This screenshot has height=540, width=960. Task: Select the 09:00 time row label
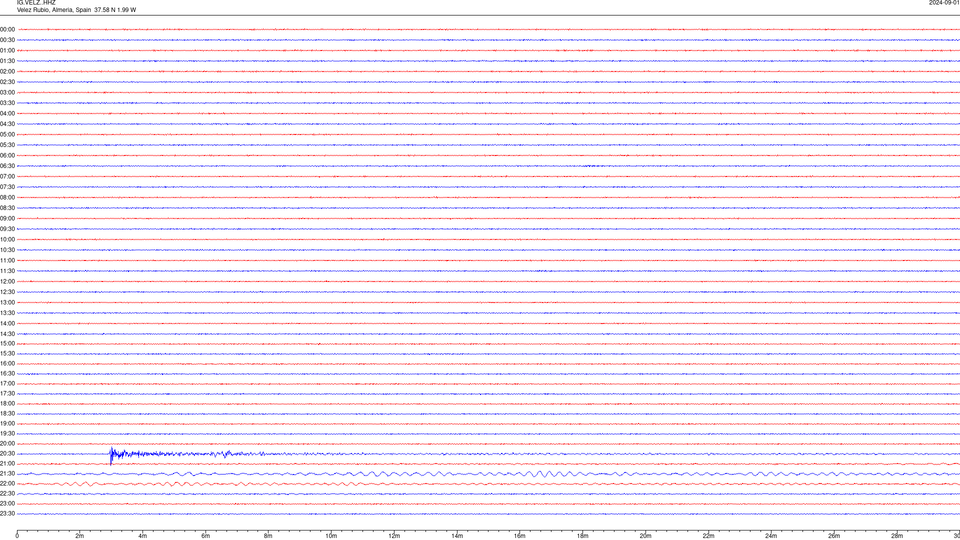tap(7, 219)
